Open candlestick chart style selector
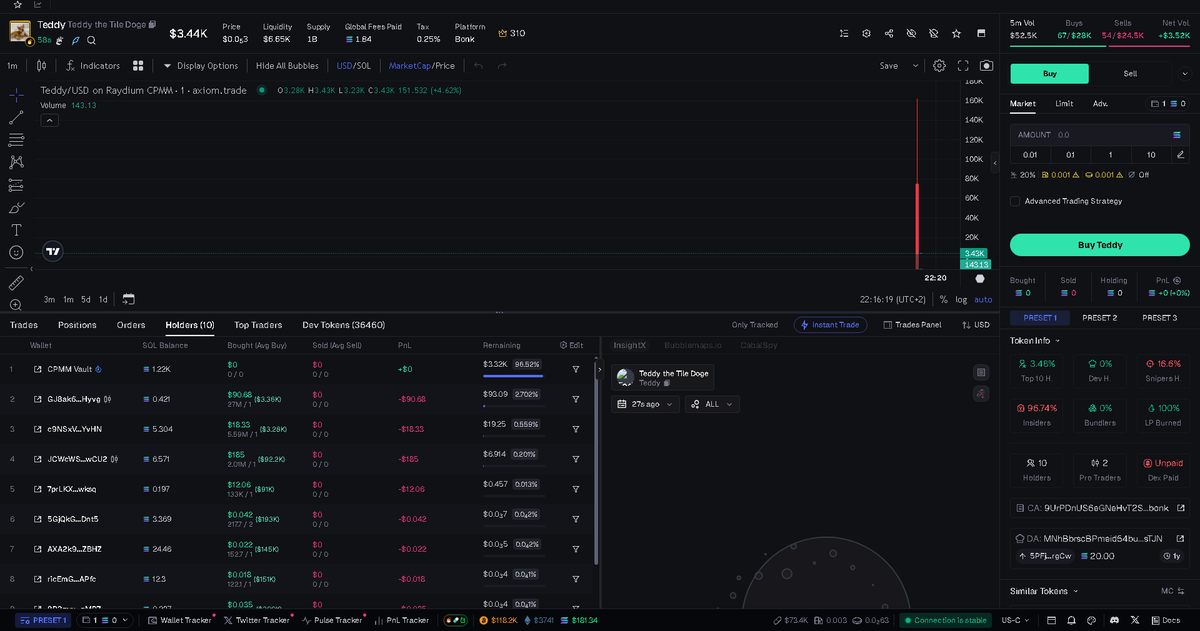This screenshot has height=631, width=1200. [41, 66]
